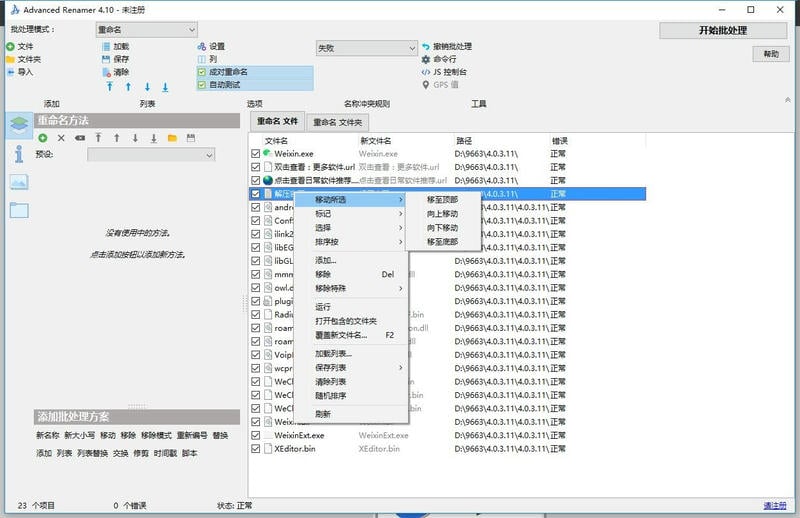800x518 pixels.
Task: Uncheck the Weixin.exe file checkbox
Action: (256, 154)
